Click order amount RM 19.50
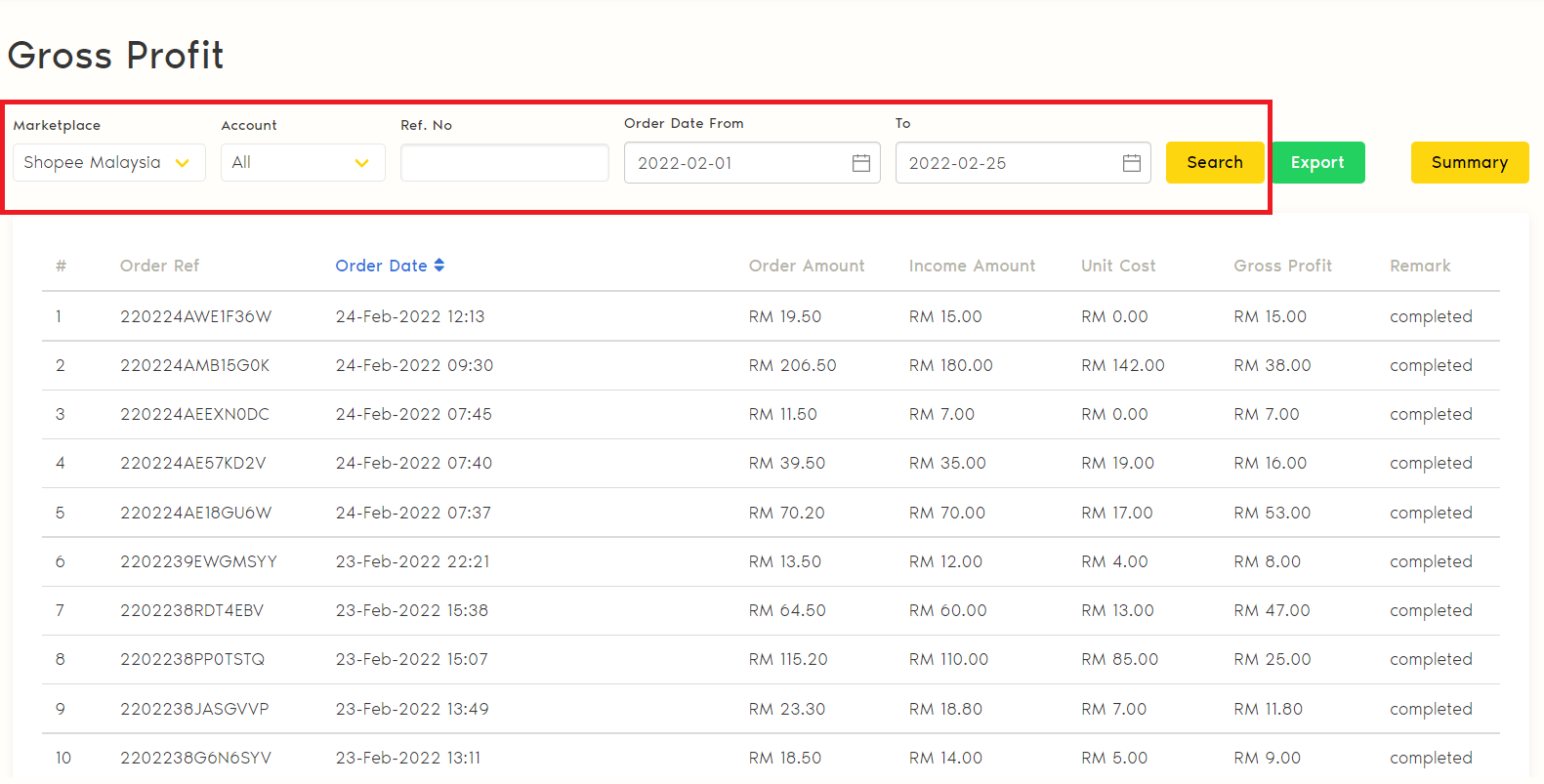The height and width of the screenshot is (784, 1544). (785, 316)
